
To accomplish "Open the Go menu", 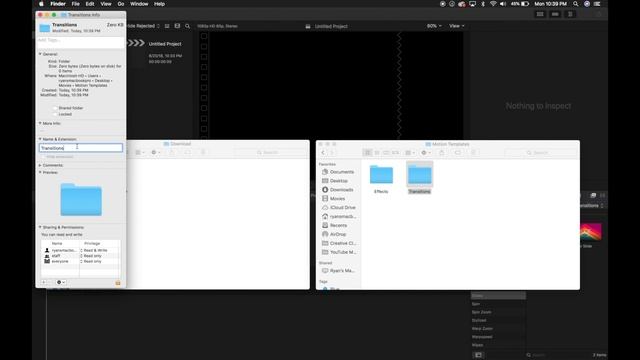I will [x=121, y=4].
